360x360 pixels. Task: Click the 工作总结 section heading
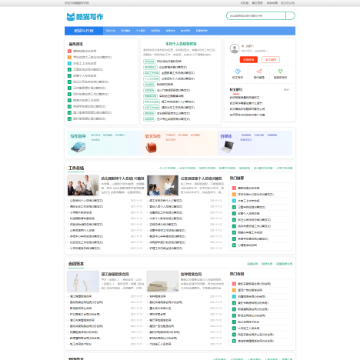tap(76, 168)
